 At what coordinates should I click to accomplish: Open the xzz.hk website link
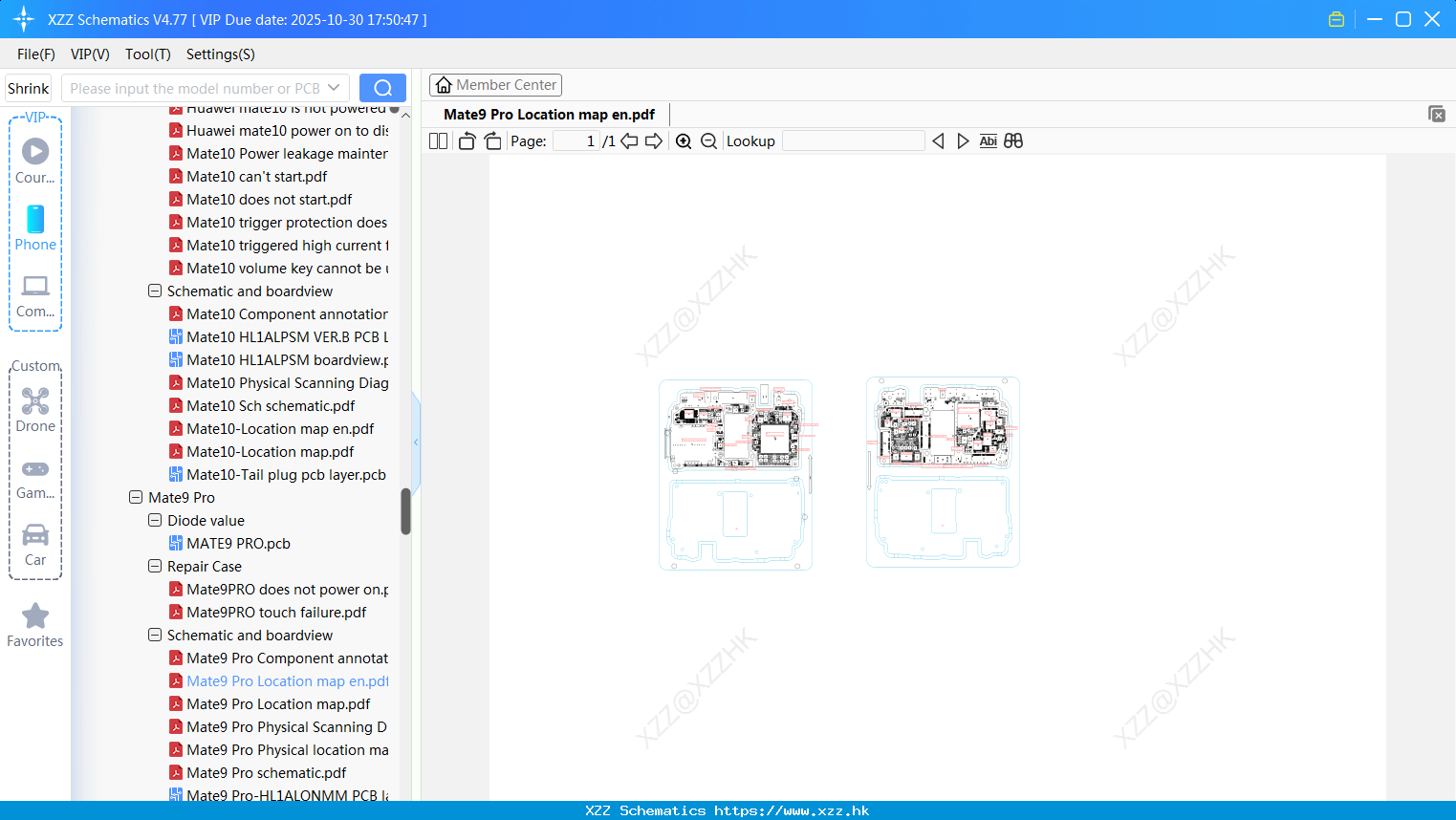point(792,810)
